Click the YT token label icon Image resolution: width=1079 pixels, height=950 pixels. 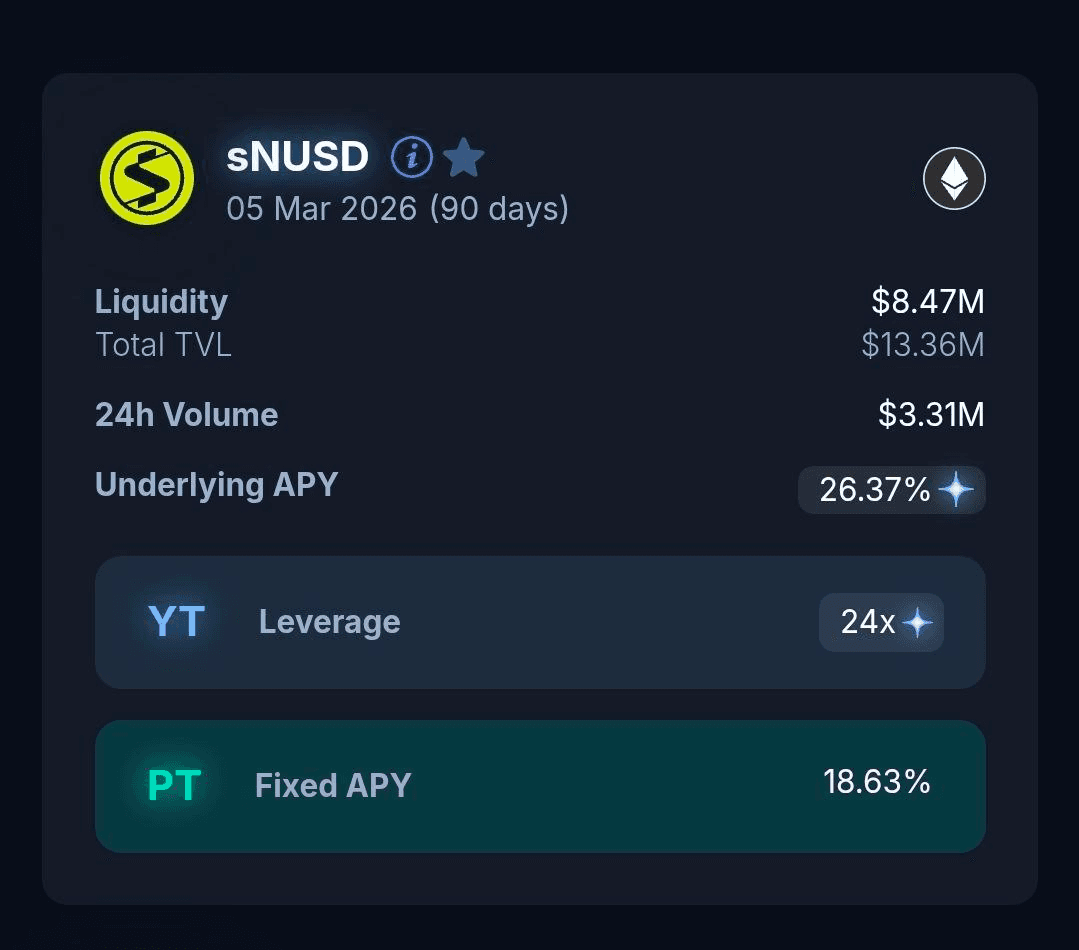(x=176, y=622)
